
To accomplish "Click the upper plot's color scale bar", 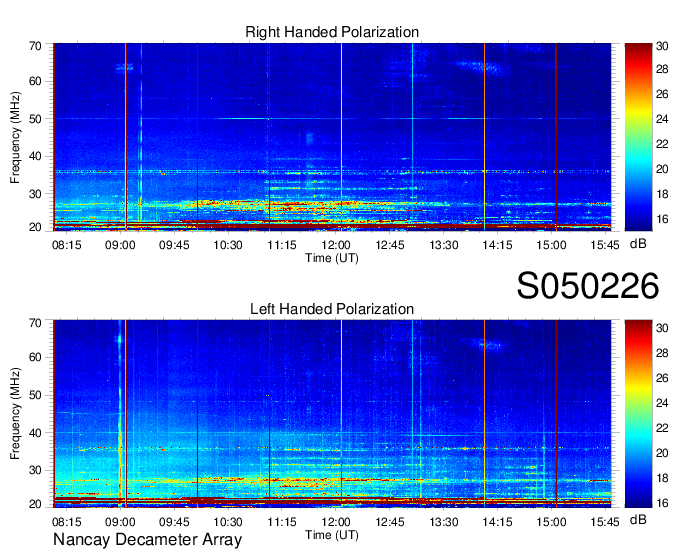I will tap(638, 137).
